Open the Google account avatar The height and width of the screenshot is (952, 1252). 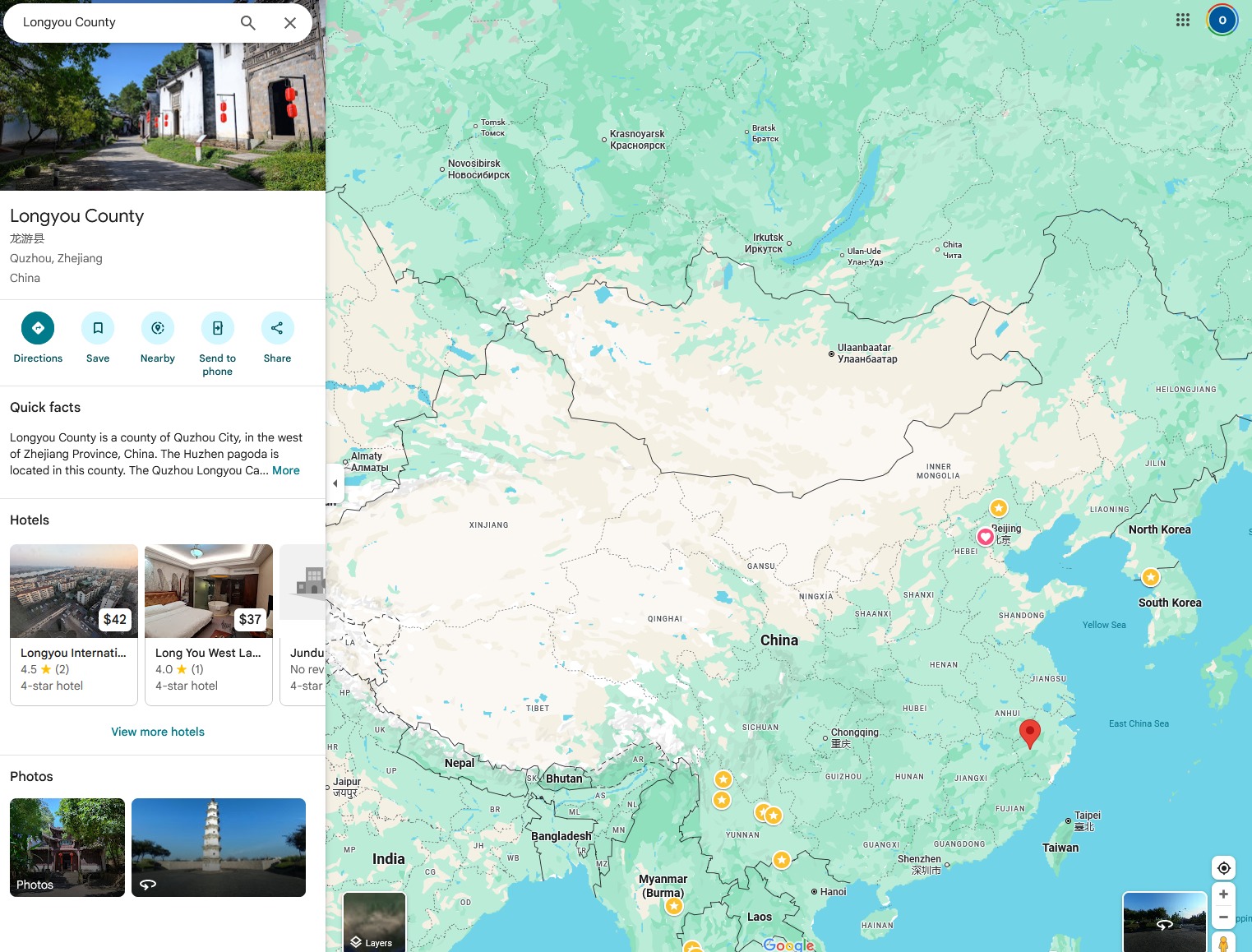coord(1222,21)
